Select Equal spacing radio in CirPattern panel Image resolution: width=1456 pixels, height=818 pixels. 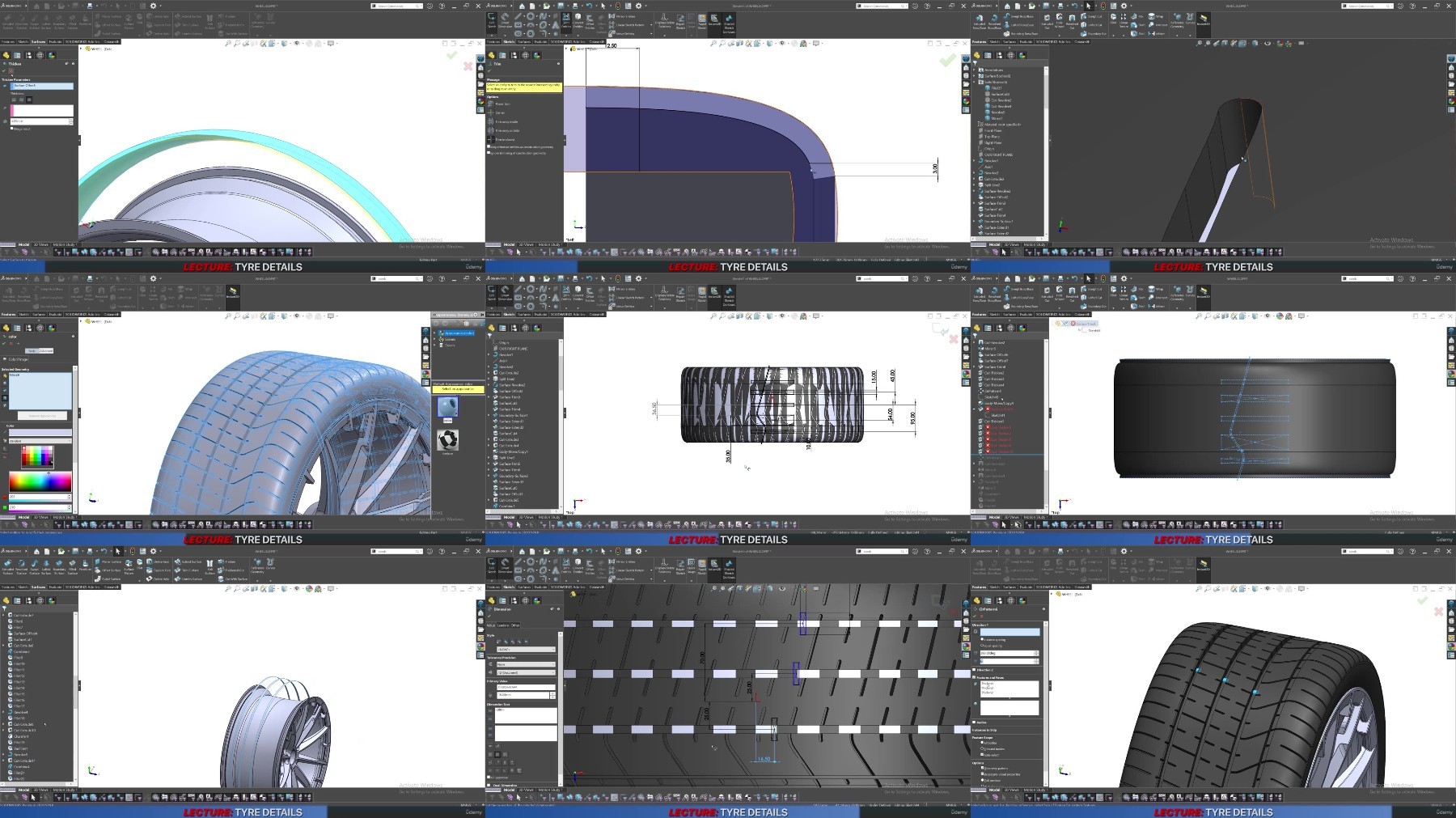point(981,646)
